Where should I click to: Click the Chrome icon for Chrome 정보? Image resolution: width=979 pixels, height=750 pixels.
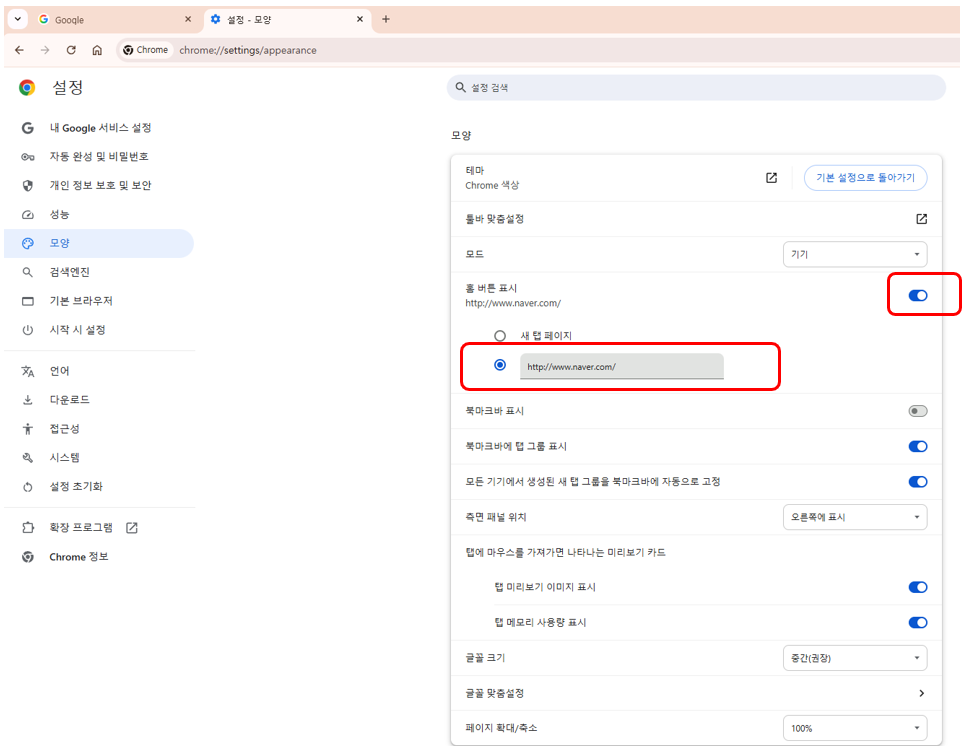[x=27, y=556]
